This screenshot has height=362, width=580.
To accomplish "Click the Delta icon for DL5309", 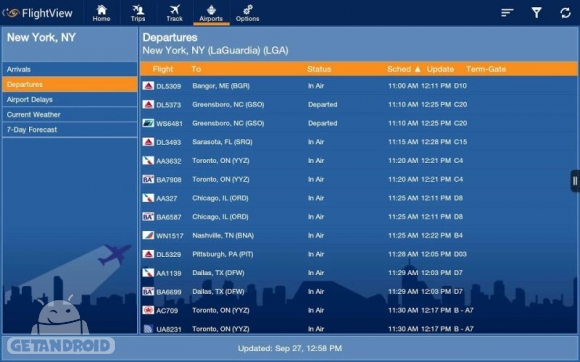I will tap(148, 86).
